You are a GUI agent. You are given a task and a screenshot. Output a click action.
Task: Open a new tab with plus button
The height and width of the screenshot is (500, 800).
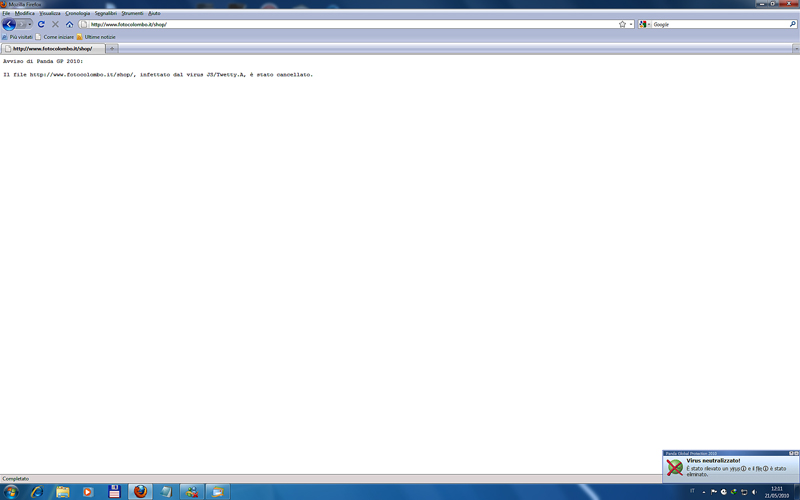pyautogui.click(x=112, y=48)
